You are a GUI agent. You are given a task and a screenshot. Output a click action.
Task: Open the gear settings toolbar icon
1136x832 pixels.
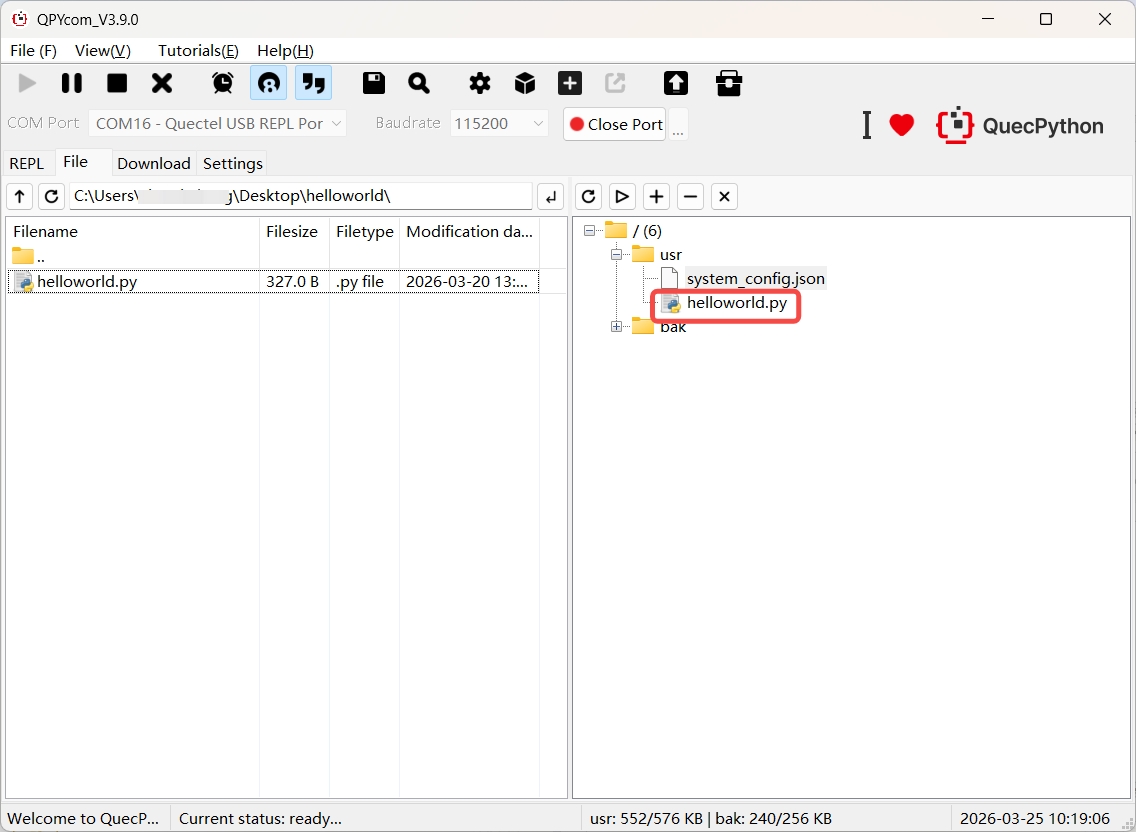point(480,83)
